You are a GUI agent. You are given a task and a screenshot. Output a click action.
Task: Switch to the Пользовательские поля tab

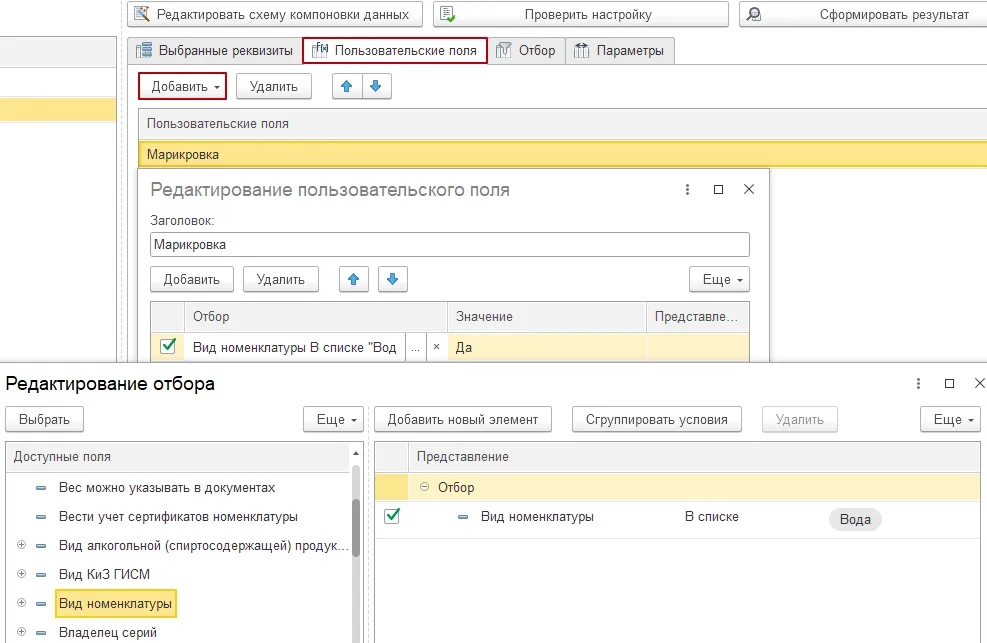(395, 50)
